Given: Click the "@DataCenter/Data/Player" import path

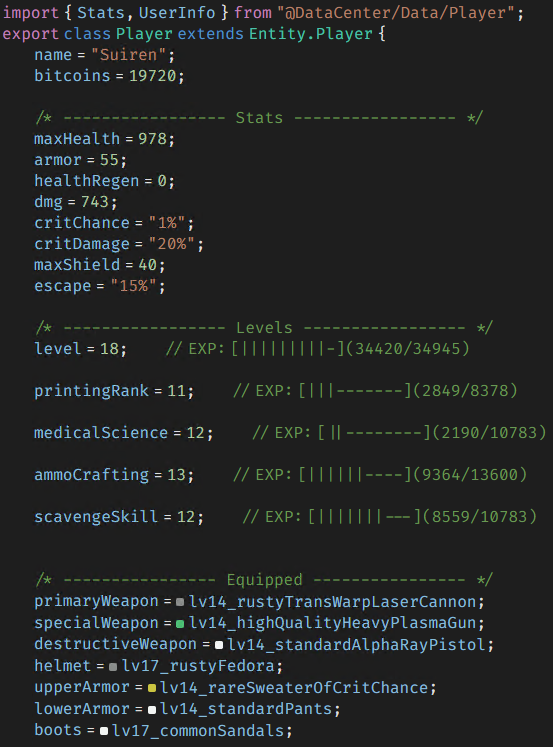Looking at the screenshot, I should coord(396,13).
